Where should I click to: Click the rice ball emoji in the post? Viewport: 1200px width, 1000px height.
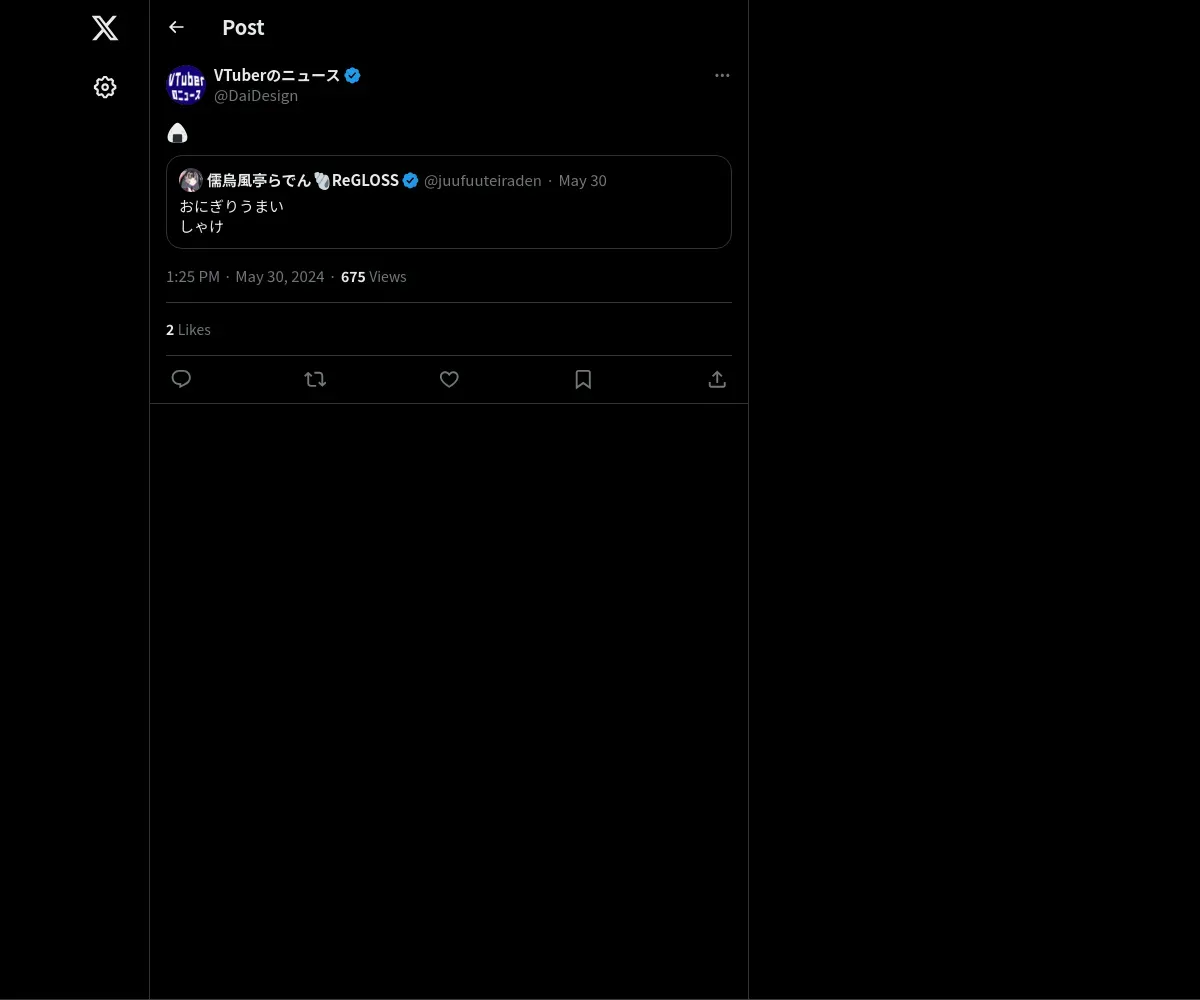(x=177, y=133)
